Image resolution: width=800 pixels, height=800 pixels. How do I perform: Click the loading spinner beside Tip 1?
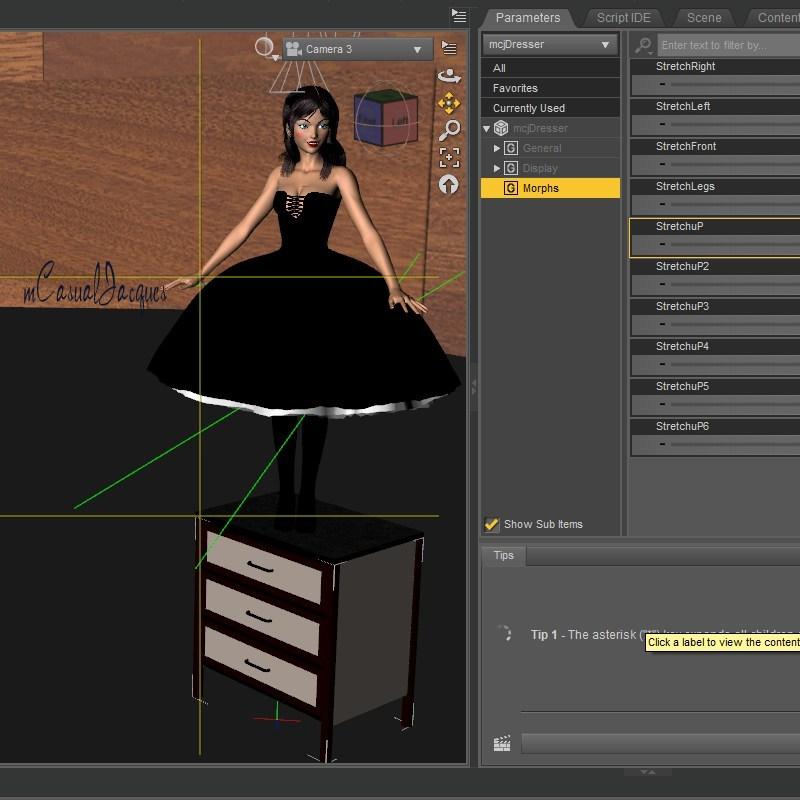504,633
